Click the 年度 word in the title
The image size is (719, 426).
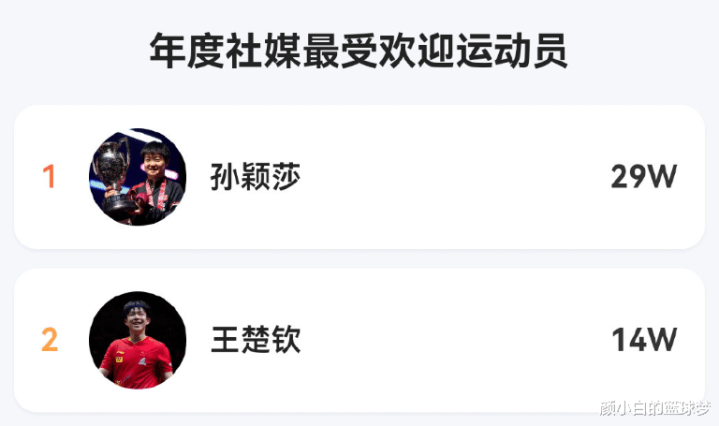pos(187,51)
